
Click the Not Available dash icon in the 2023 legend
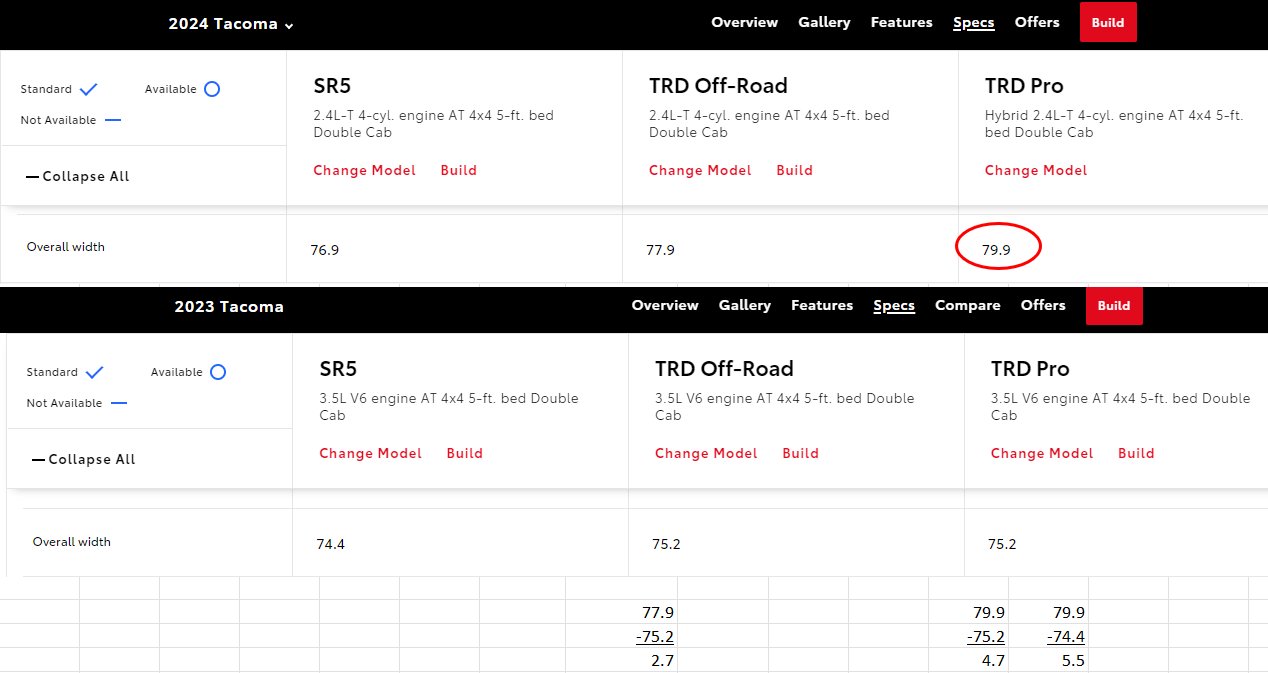[x=119, y=403]
